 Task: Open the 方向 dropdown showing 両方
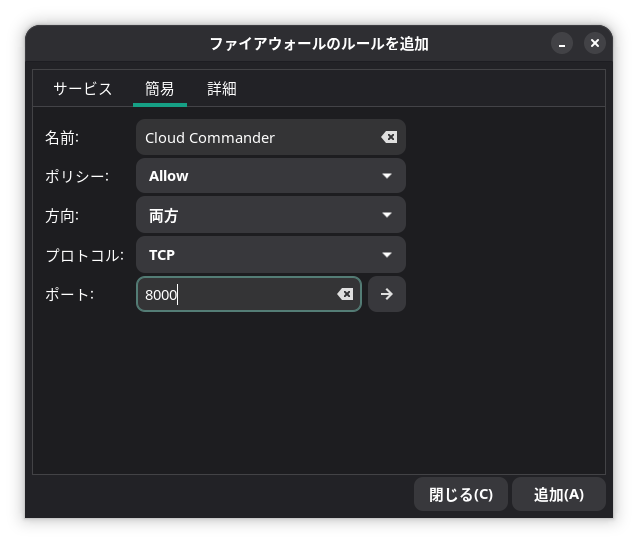coord(271,215)
